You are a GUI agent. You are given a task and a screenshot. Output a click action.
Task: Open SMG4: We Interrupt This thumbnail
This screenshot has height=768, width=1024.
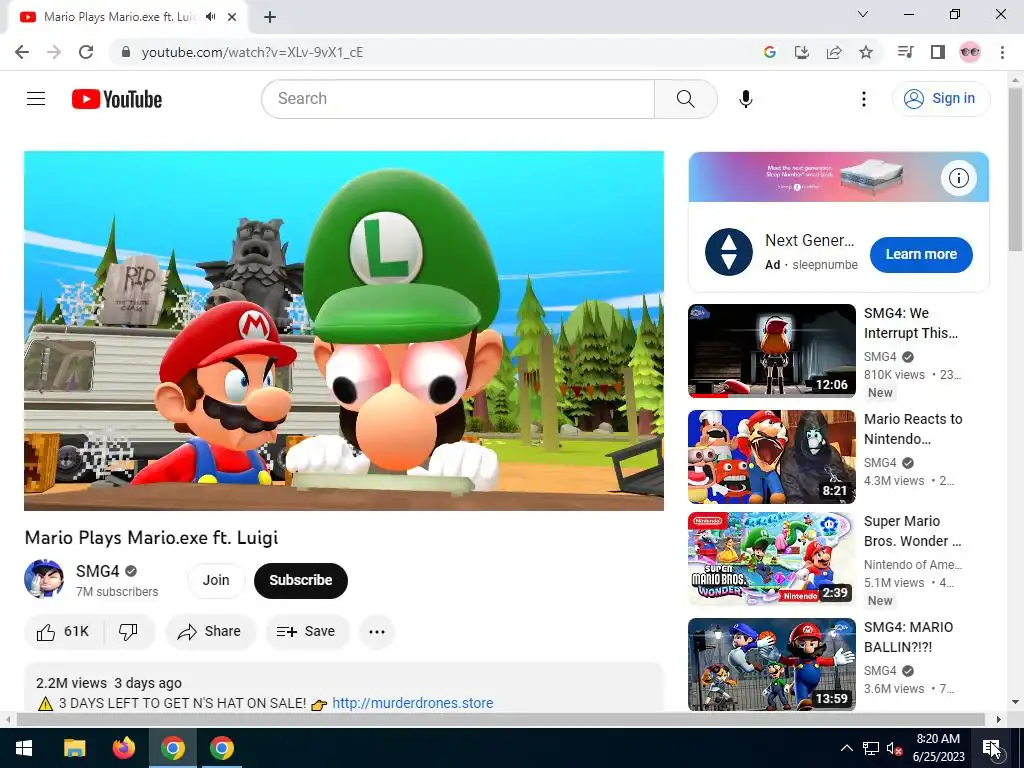[x=771, y=351]
